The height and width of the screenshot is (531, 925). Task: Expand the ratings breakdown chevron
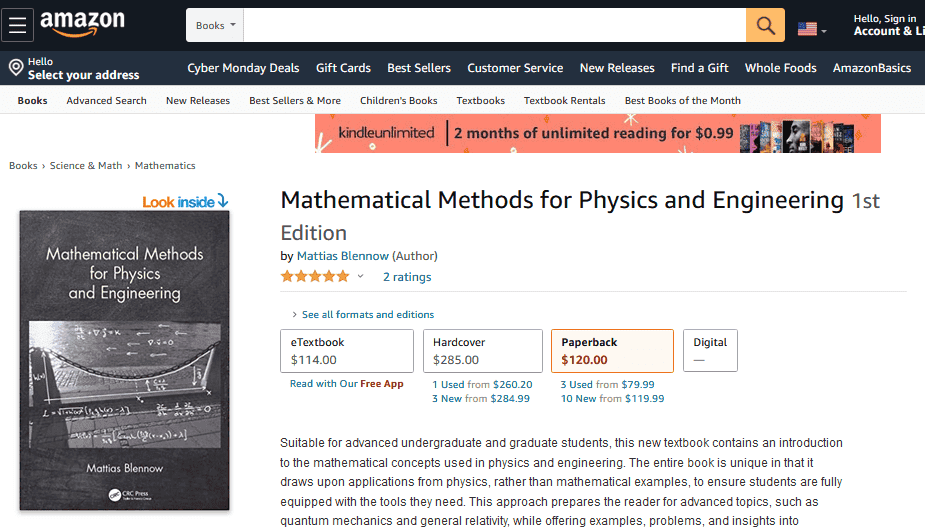[360, 276]
